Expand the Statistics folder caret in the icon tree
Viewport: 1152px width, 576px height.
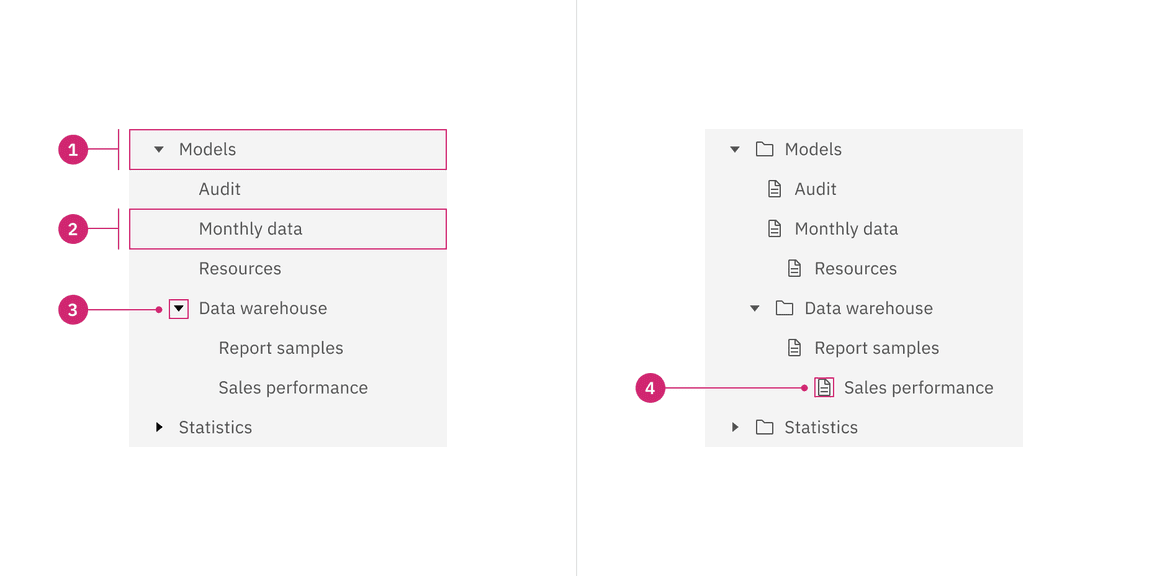(735, 427)
